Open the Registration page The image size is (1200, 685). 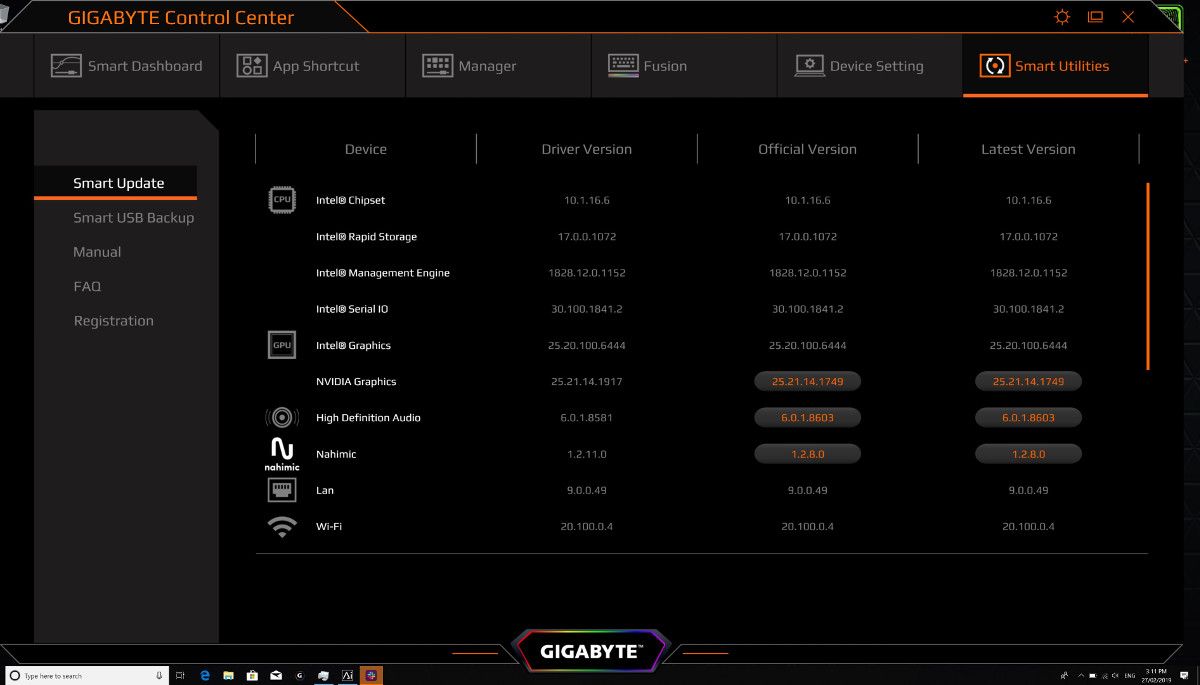tap(113, 320)
